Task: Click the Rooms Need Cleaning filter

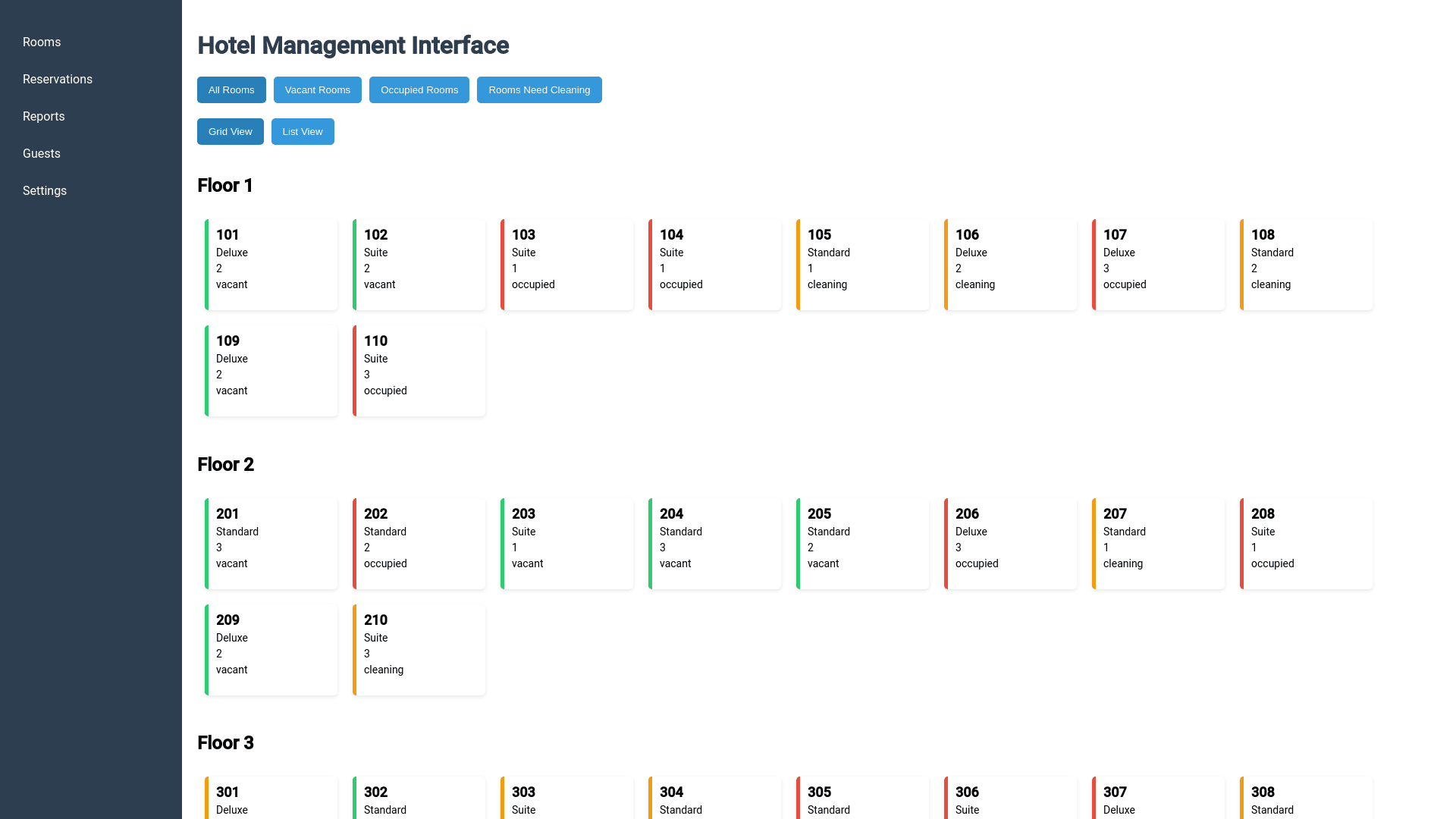Action: tap(538, 90)
